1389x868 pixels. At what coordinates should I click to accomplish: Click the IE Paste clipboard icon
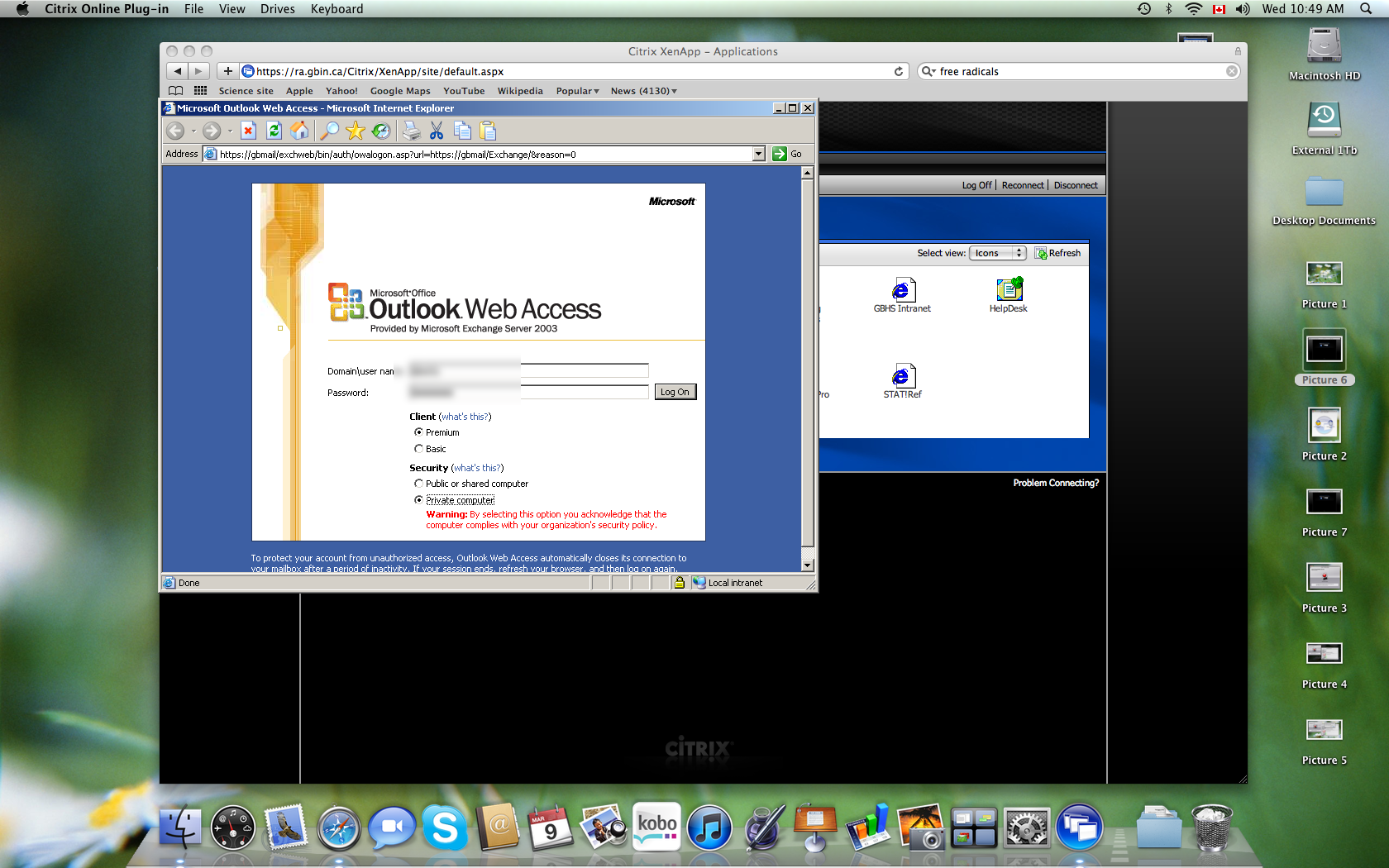coord(488,131)
